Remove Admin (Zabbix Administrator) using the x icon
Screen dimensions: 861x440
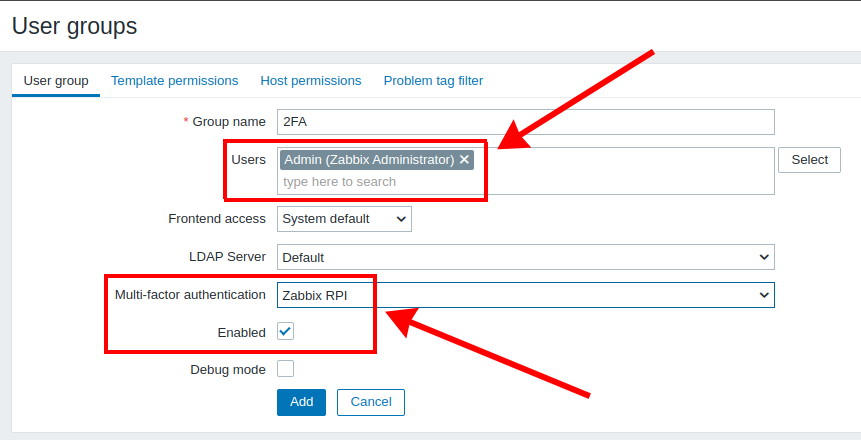464,159
